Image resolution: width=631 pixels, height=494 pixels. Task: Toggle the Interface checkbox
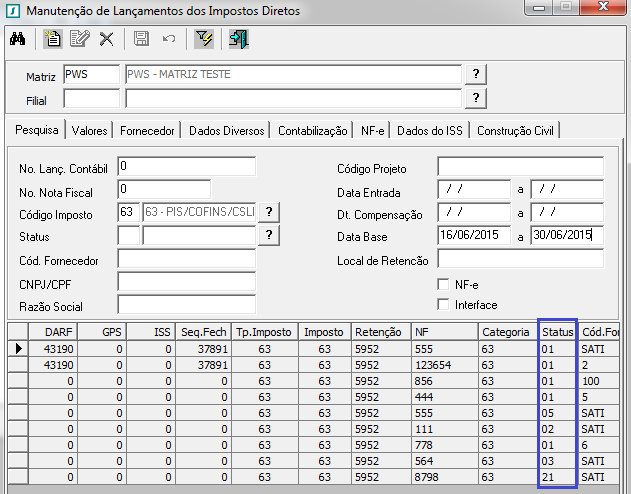pyautogui.click(x=445, y=305)
